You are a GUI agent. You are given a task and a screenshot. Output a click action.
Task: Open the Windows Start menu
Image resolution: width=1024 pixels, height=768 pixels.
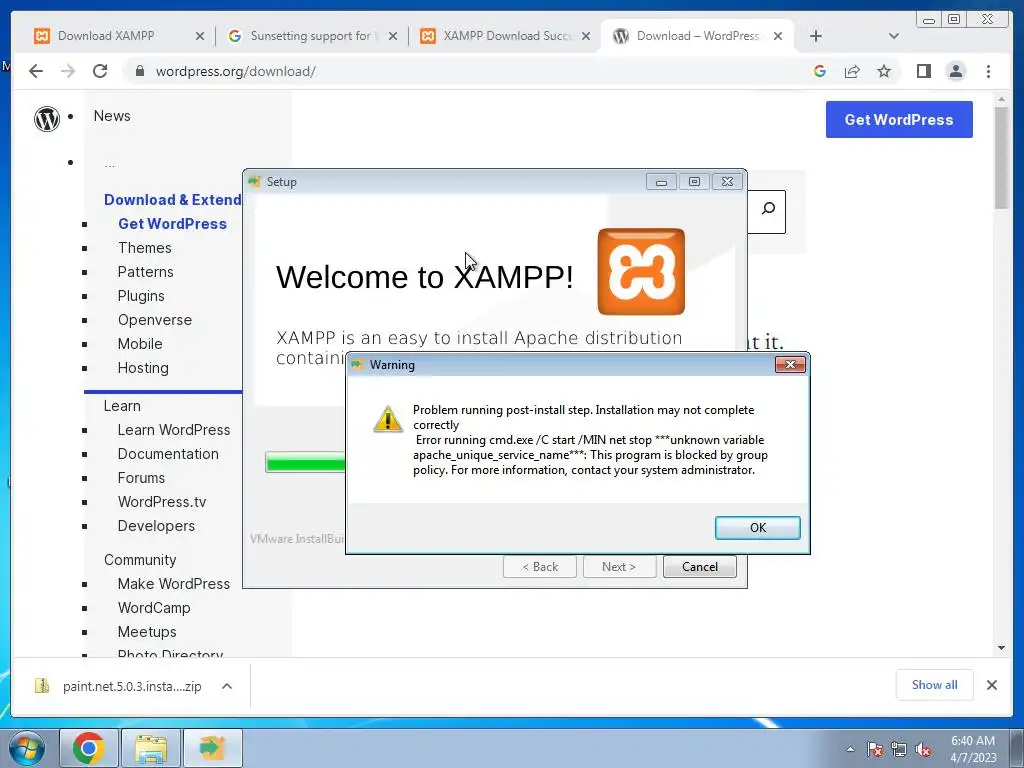pos(26,748)
